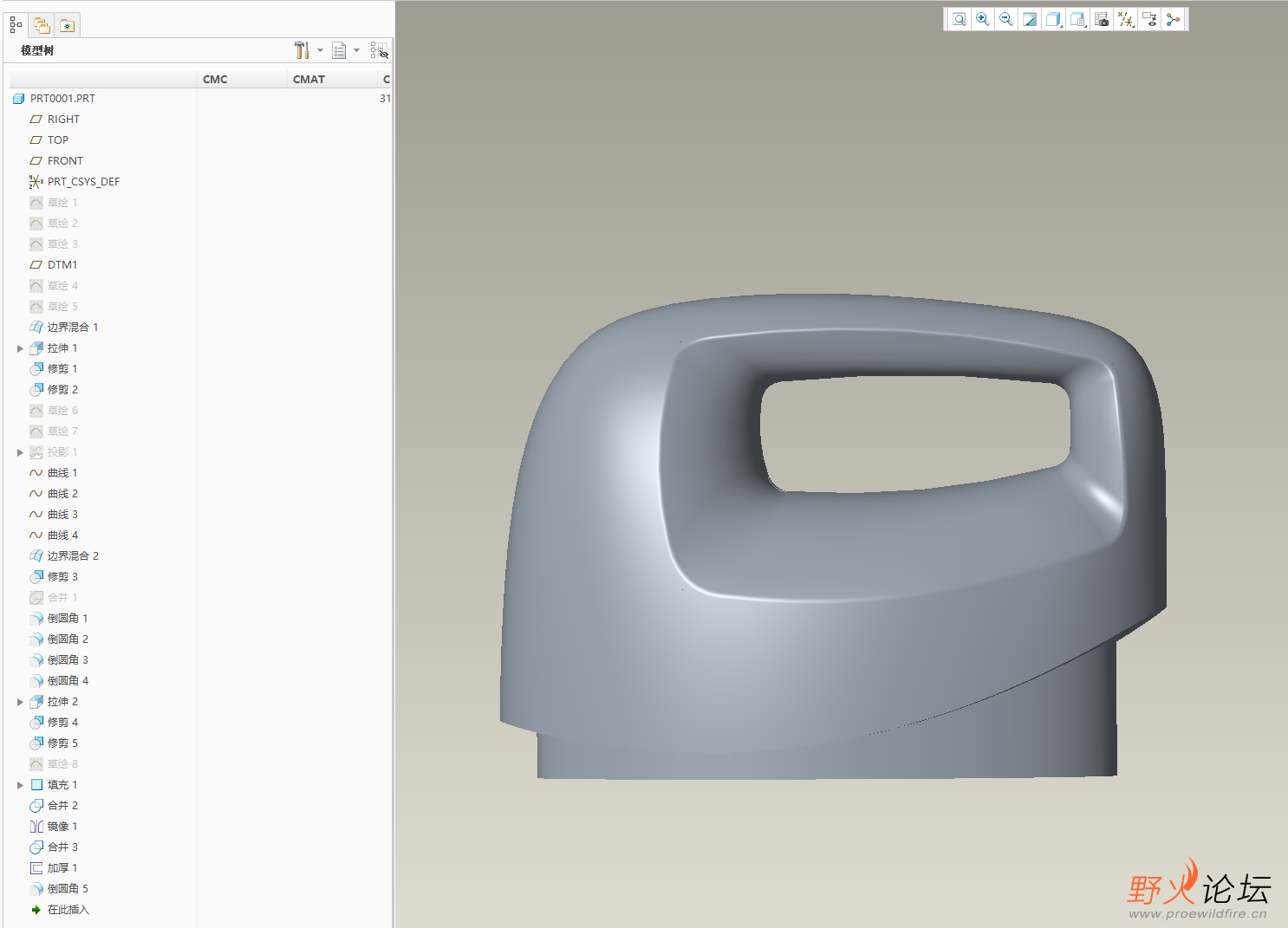Viewport: 1288px width, 928px height.
Task: Switch to the Model Tree tab
Action: coord(16,25)
